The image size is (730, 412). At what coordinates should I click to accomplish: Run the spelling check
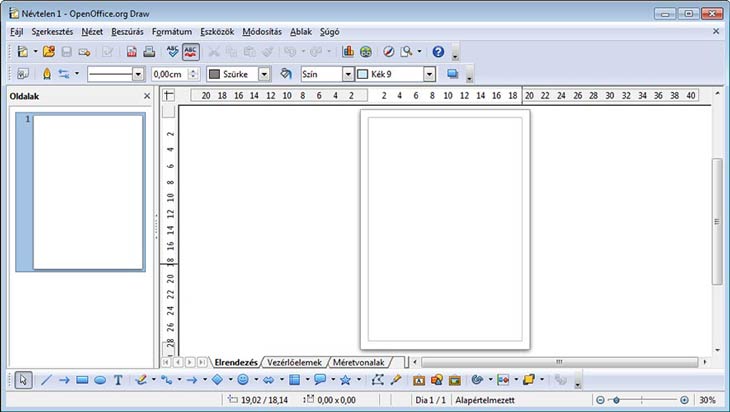[x=172, y=52]
